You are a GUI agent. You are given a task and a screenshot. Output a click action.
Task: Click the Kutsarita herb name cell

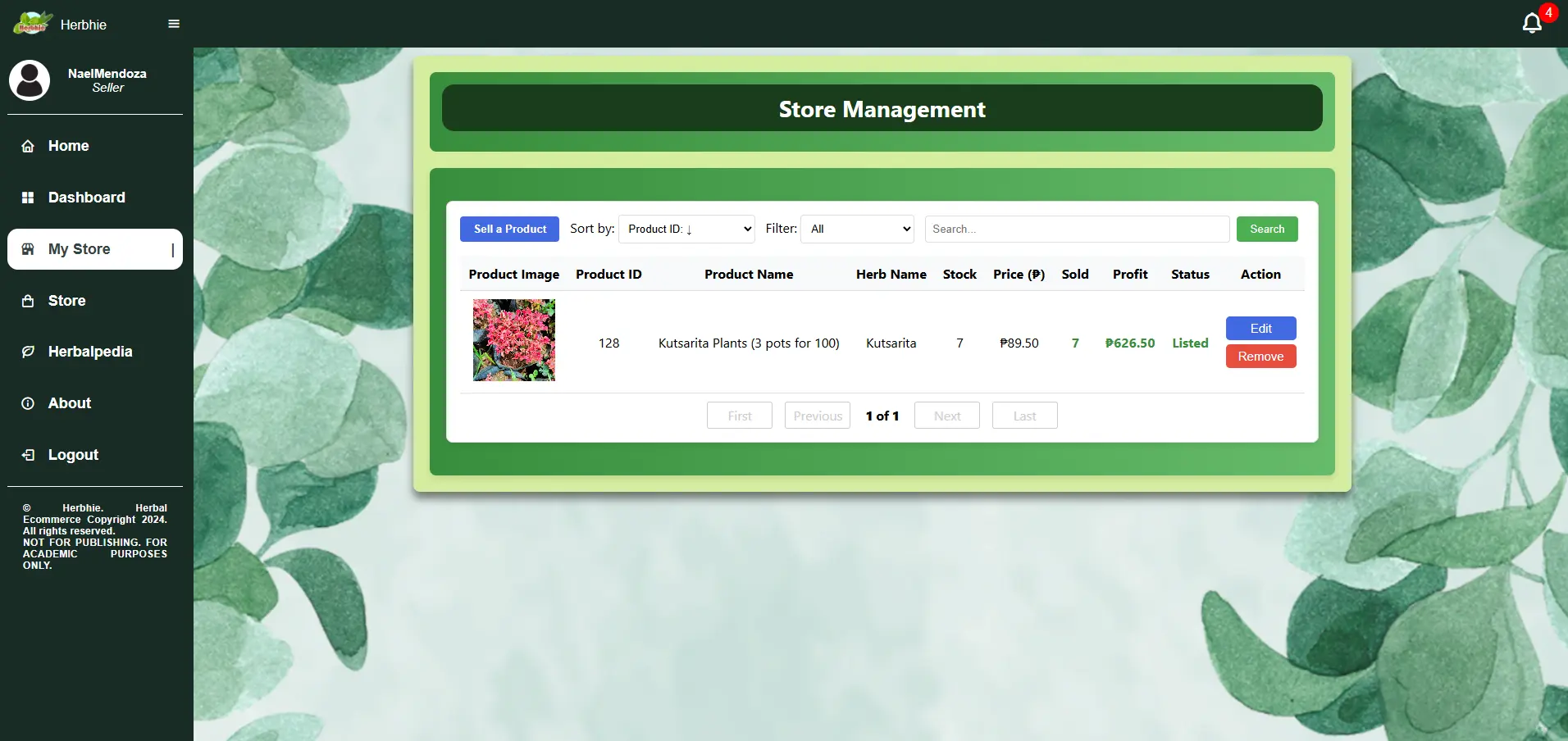pyautogui.click(x=891, y=343)
